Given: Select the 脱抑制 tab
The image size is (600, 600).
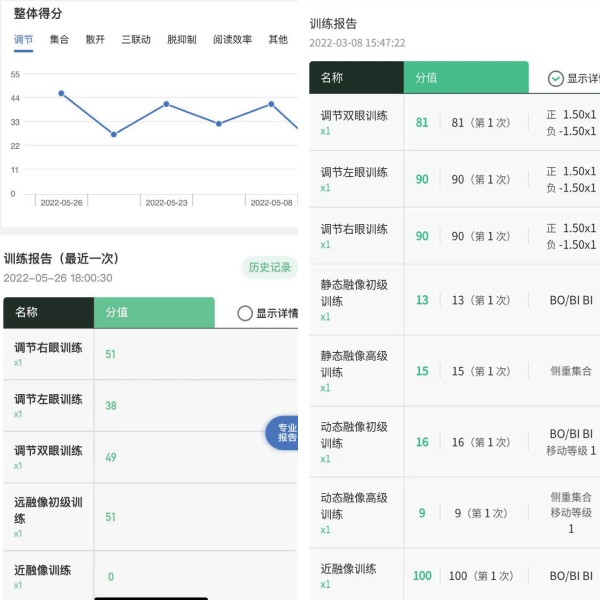Looking at the screenshot, I should [182, 39].
